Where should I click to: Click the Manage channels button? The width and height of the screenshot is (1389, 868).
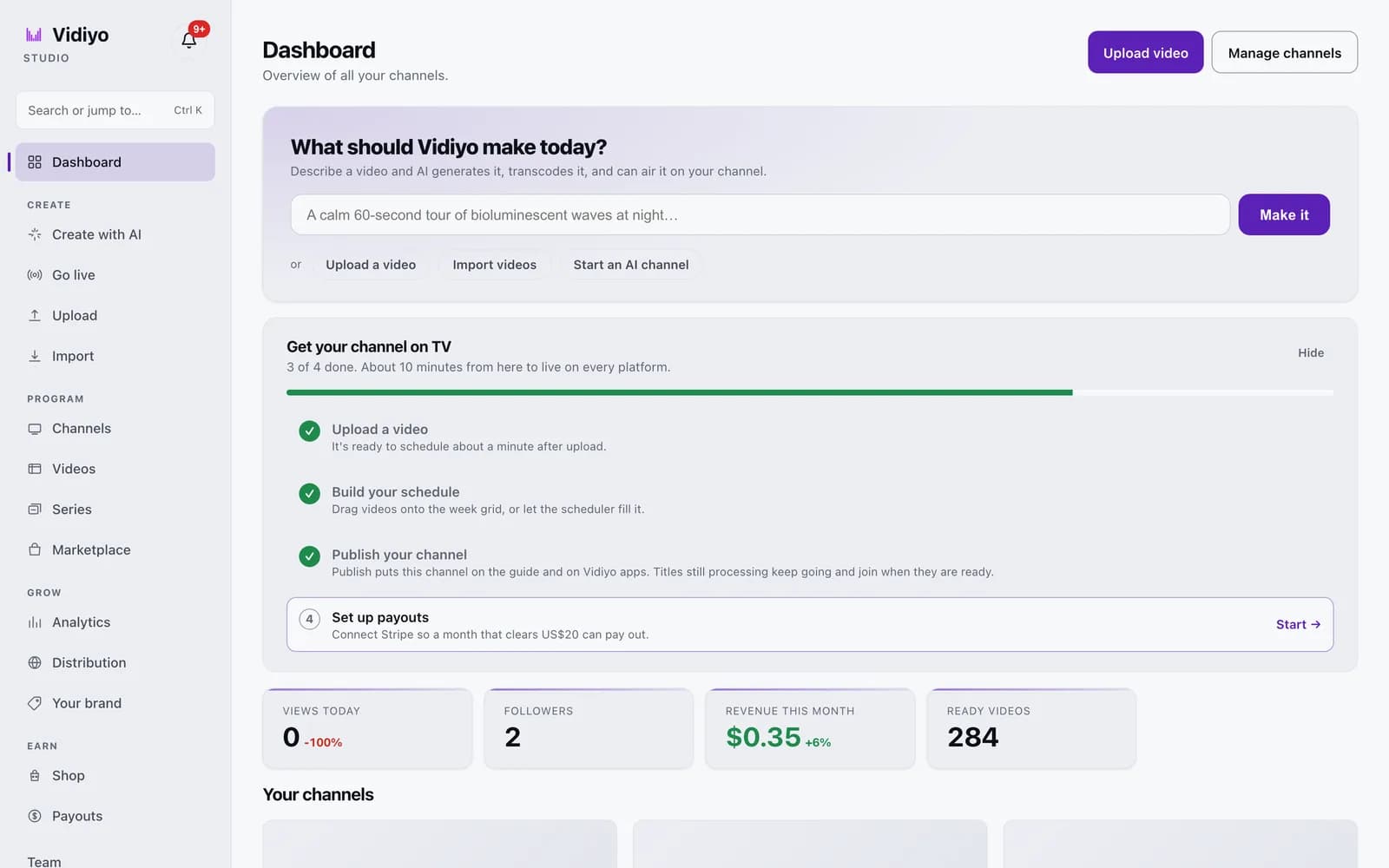1284,53
